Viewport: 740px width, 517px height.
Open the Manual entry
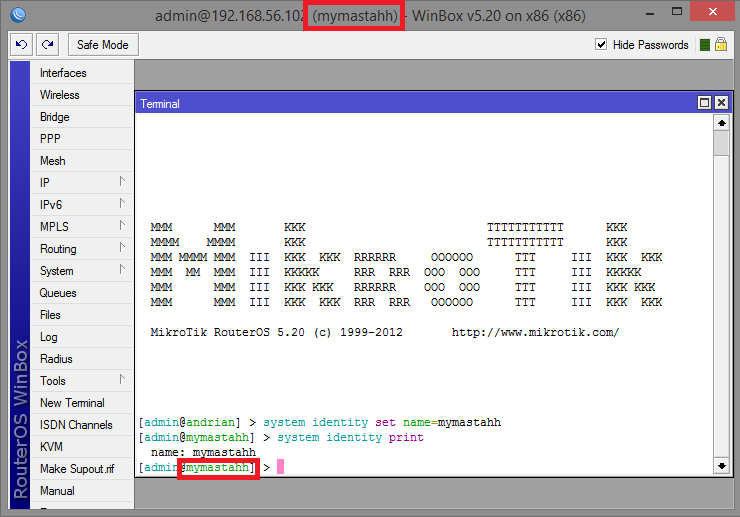(82, 491)
